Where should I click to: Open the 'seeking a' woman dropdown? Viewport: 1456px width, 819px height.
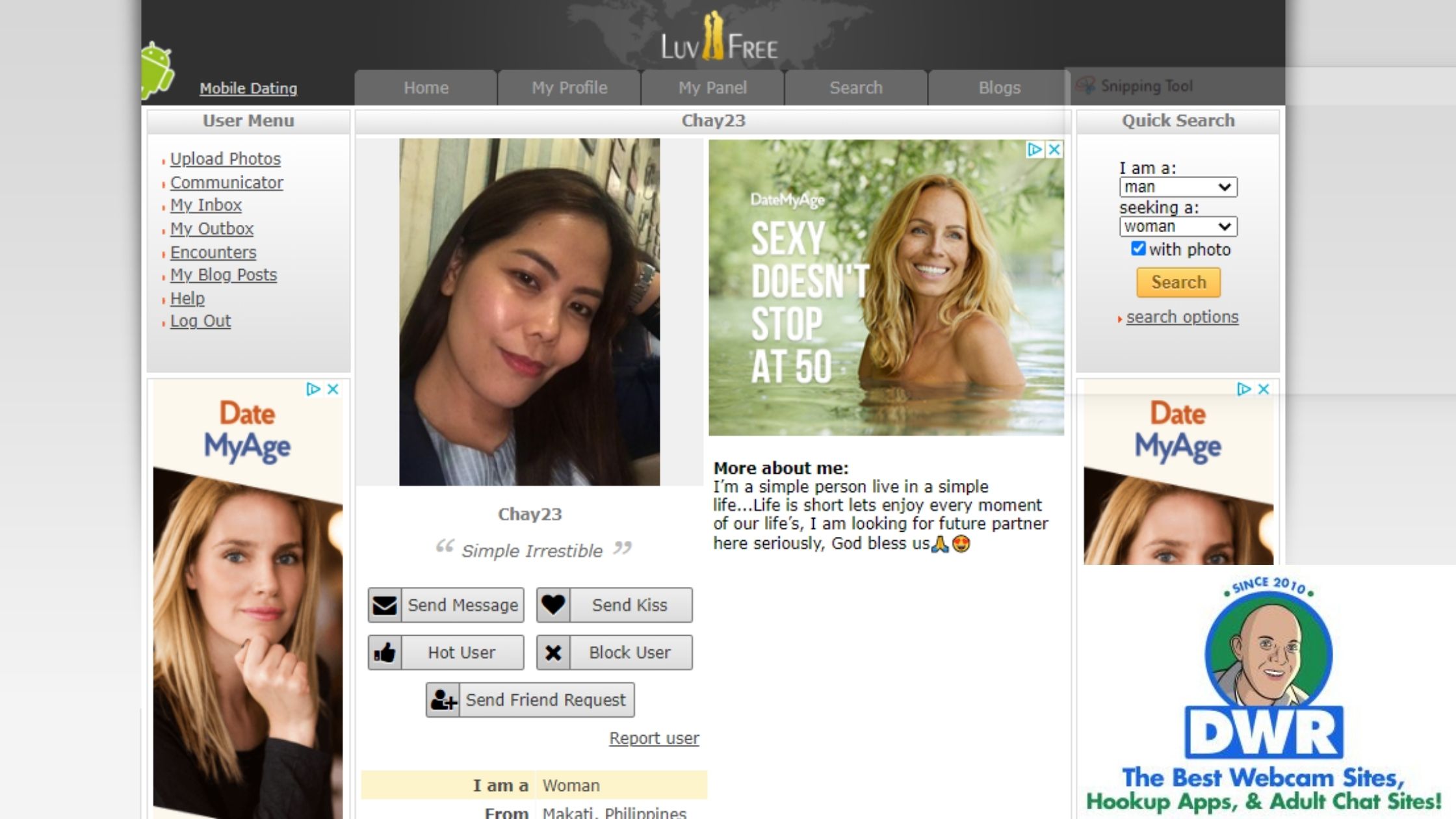1178,226
